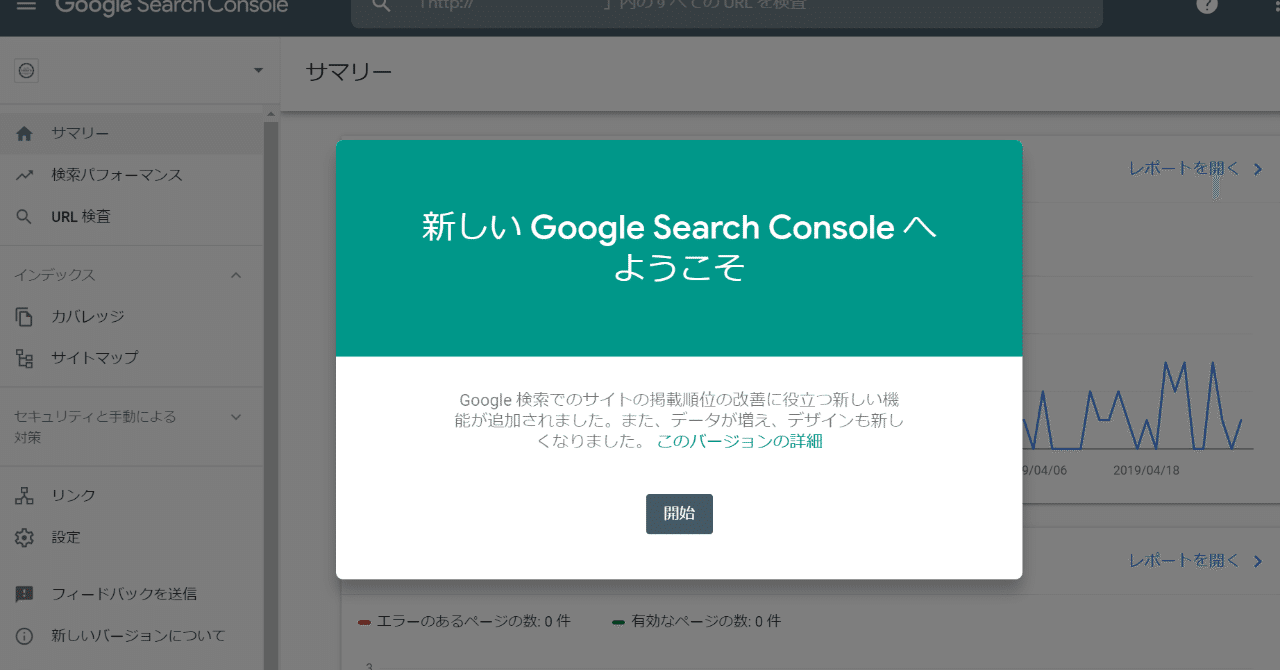The height and width of the screenshot is (670, 1280).
Task: Click the リンク links icon
Action: coord(24,494)
